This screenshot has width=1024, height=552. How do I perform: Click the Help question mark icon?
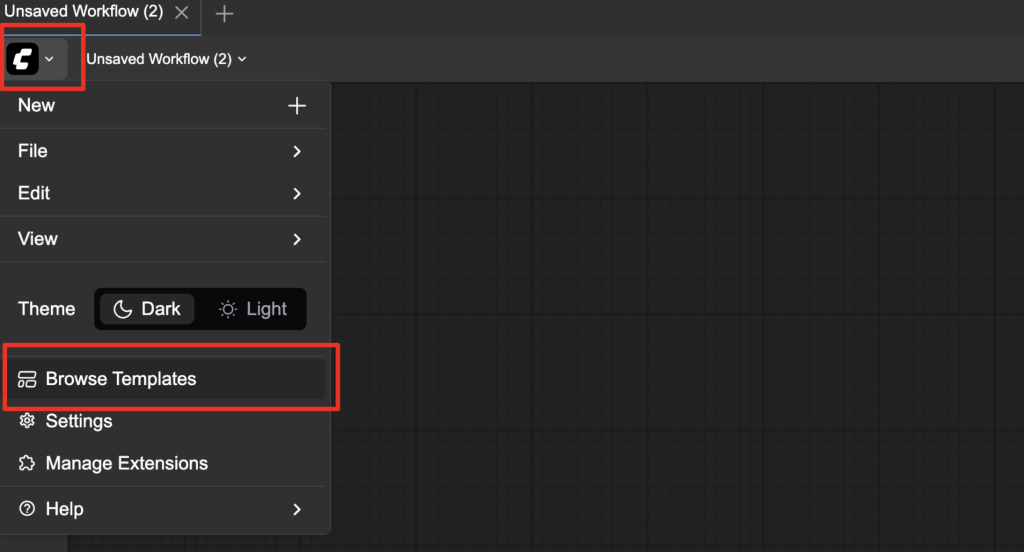(28, 509)
